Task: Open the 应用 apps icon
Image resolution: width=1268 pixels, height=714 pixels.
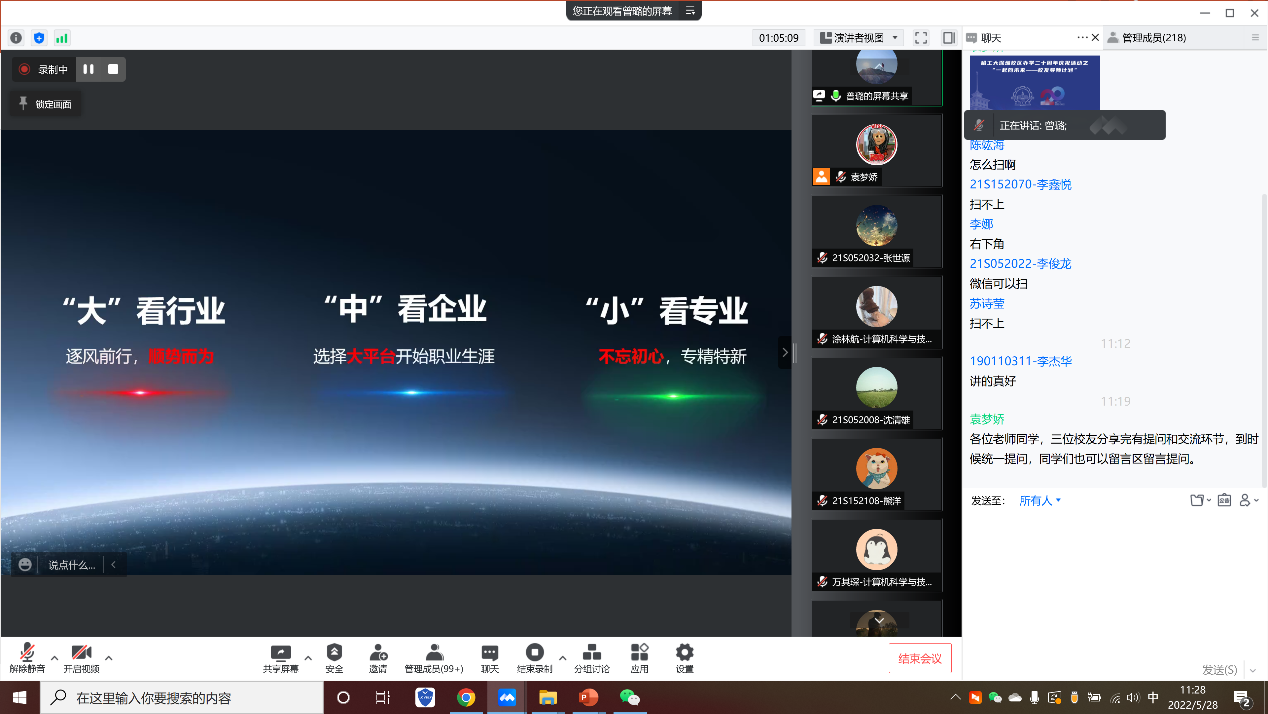Action: (x=639, y=653)
